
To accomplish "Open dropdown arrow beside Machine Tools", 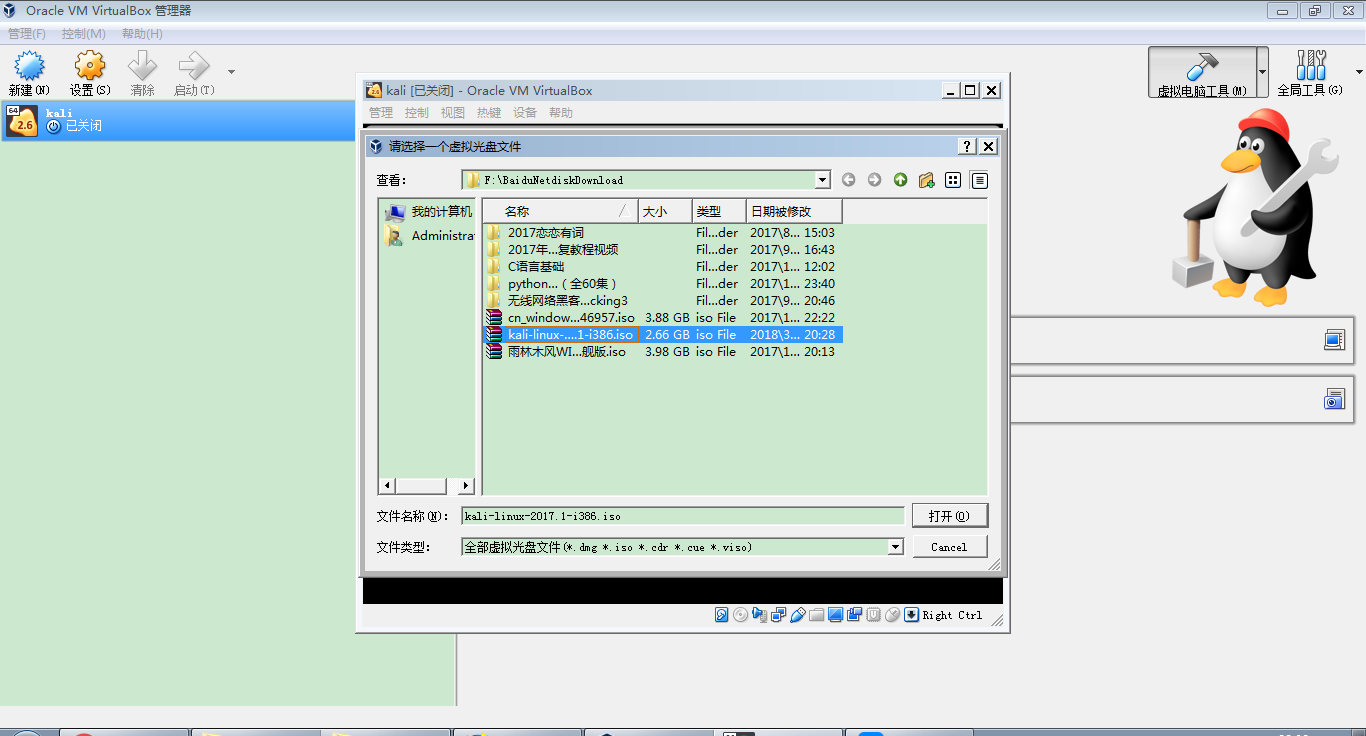I will 1262,72.
